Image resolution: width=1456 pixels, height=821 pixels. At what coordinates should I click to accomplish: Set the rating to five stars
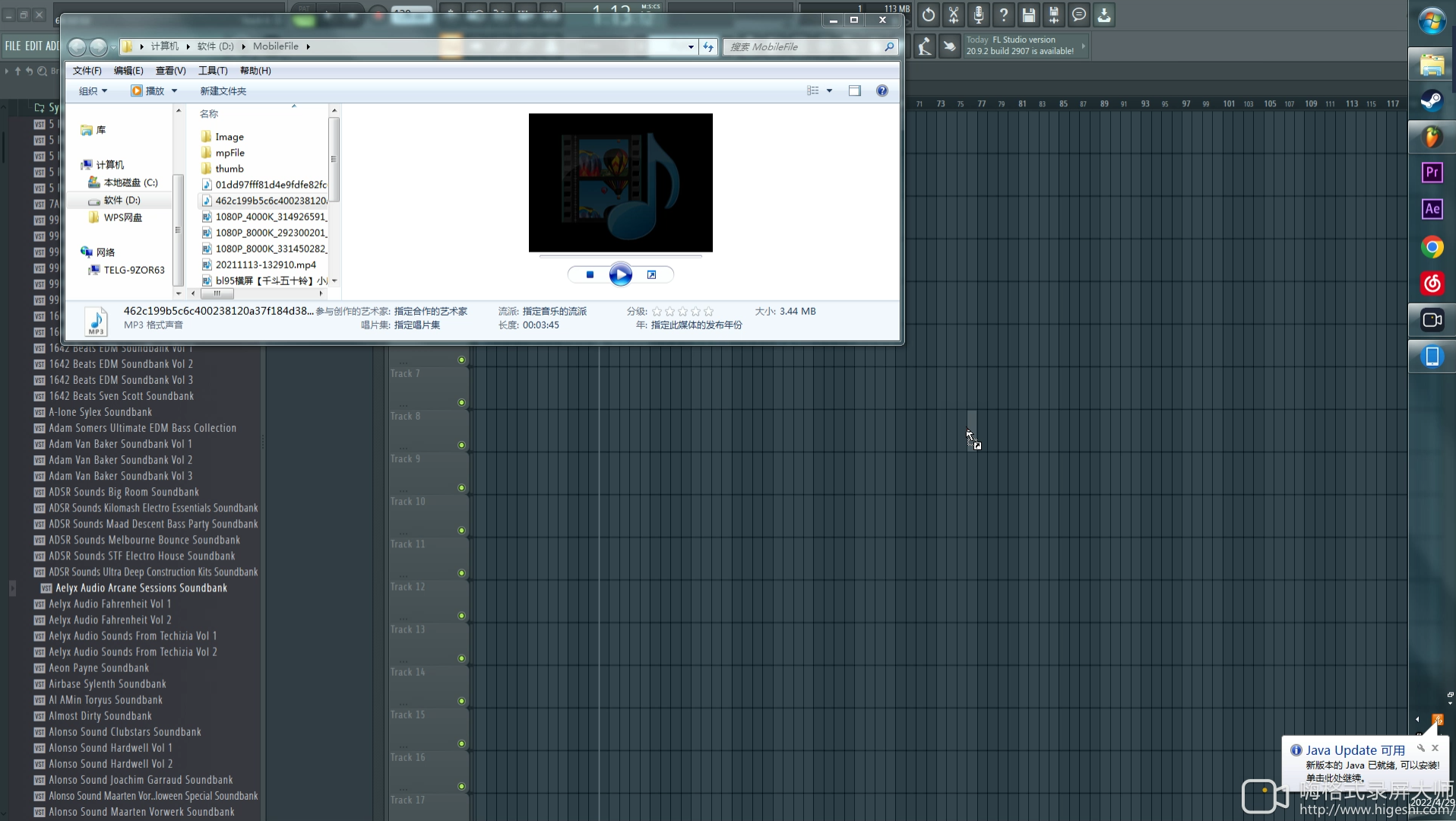tap(709, 312)
